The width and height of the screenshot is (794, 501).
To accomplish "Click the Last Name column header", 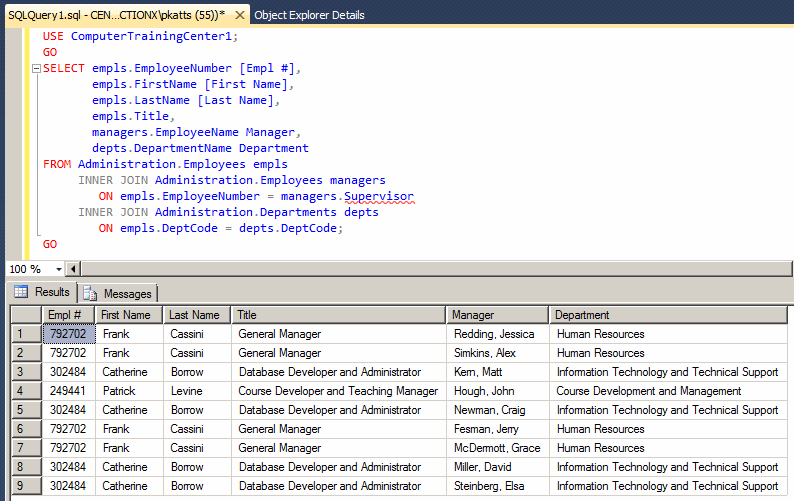I will pos(197,315).
